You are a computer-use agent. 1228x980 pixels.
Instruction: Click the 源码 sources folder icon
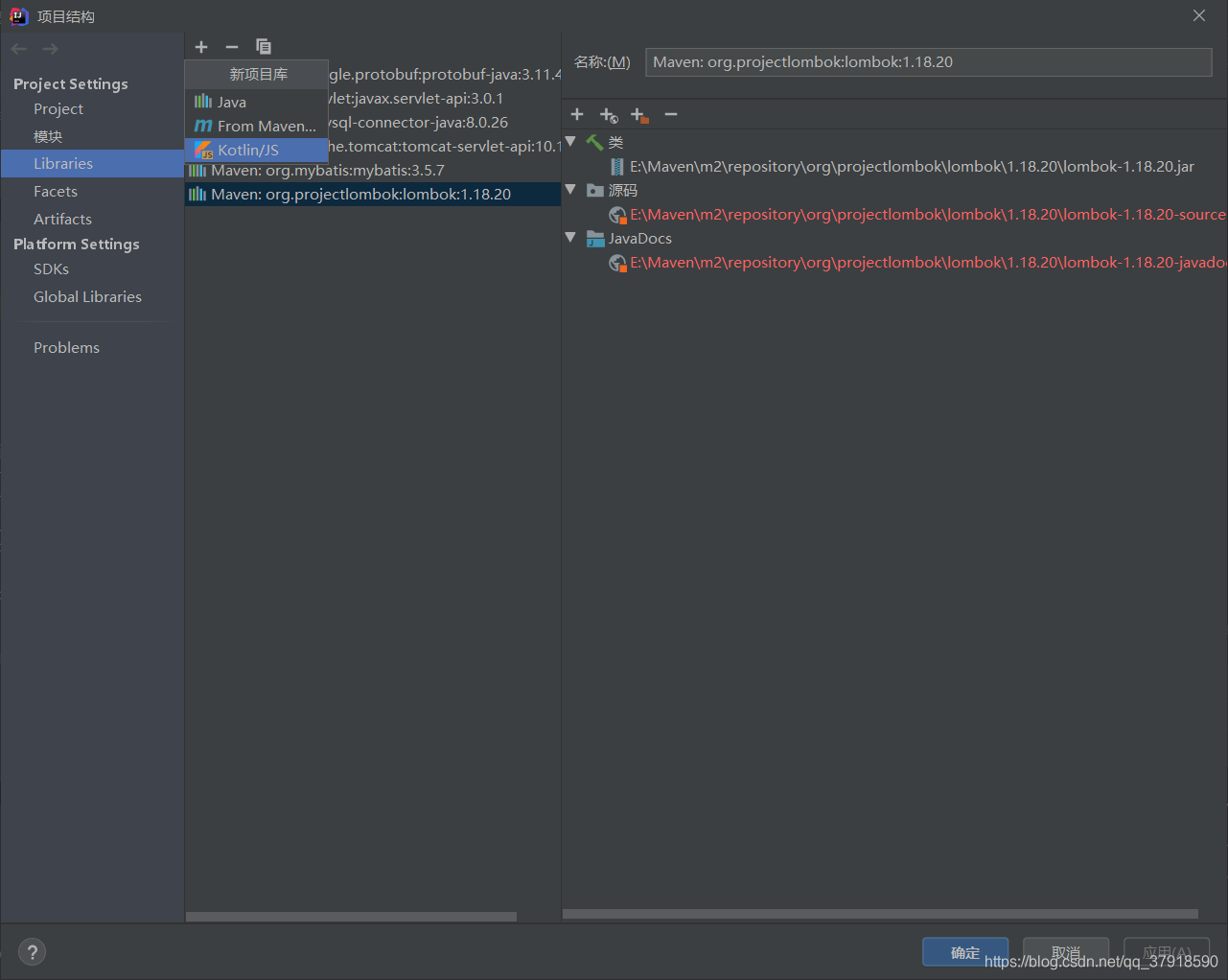(x=595, y=191)
